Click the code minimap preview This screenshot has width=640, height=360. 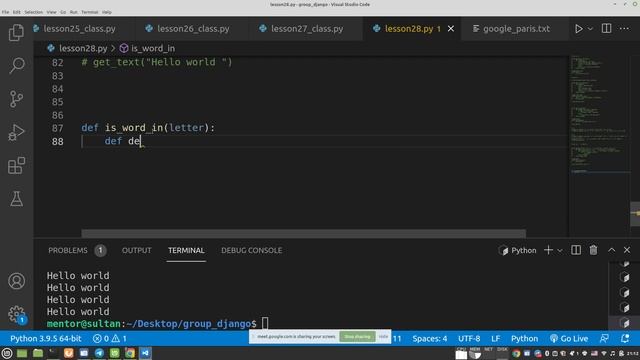599,114
